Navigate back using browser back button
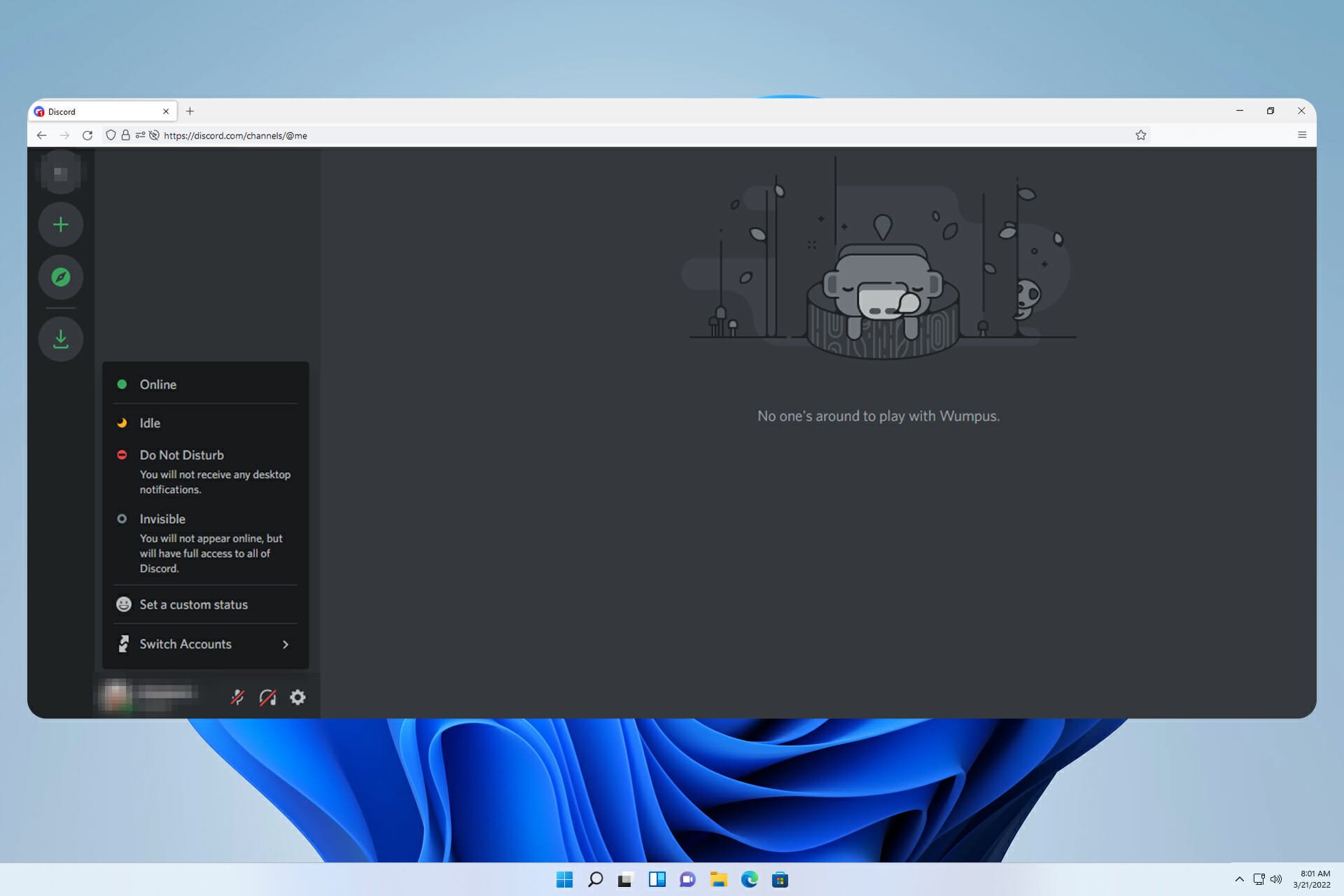This screenshot has width=1344, height=896. (x=40, y=135)
